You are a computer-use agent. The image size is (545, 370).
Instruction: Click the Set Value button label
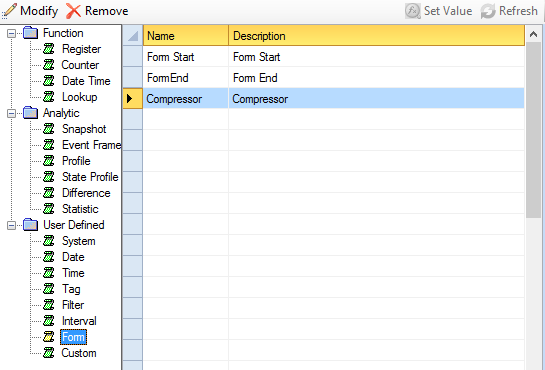click(x=448, y=11)
